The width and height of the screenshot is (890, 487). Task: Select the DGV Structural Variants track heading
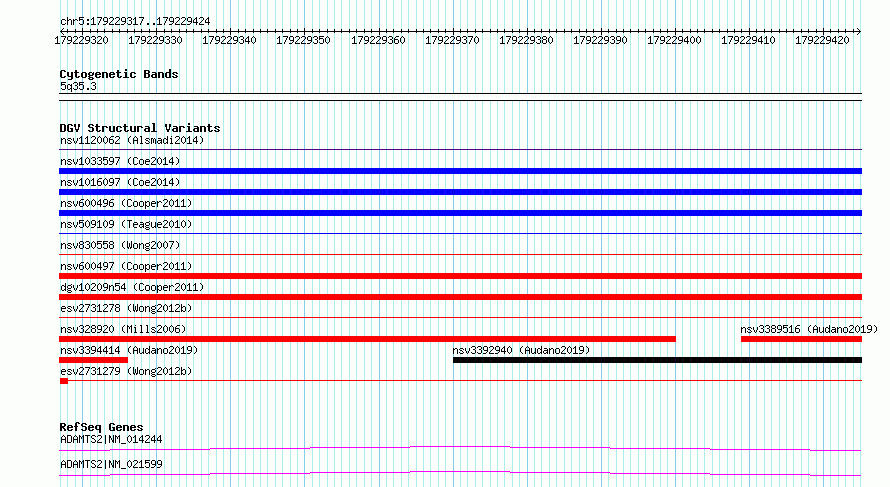(140, 128)
